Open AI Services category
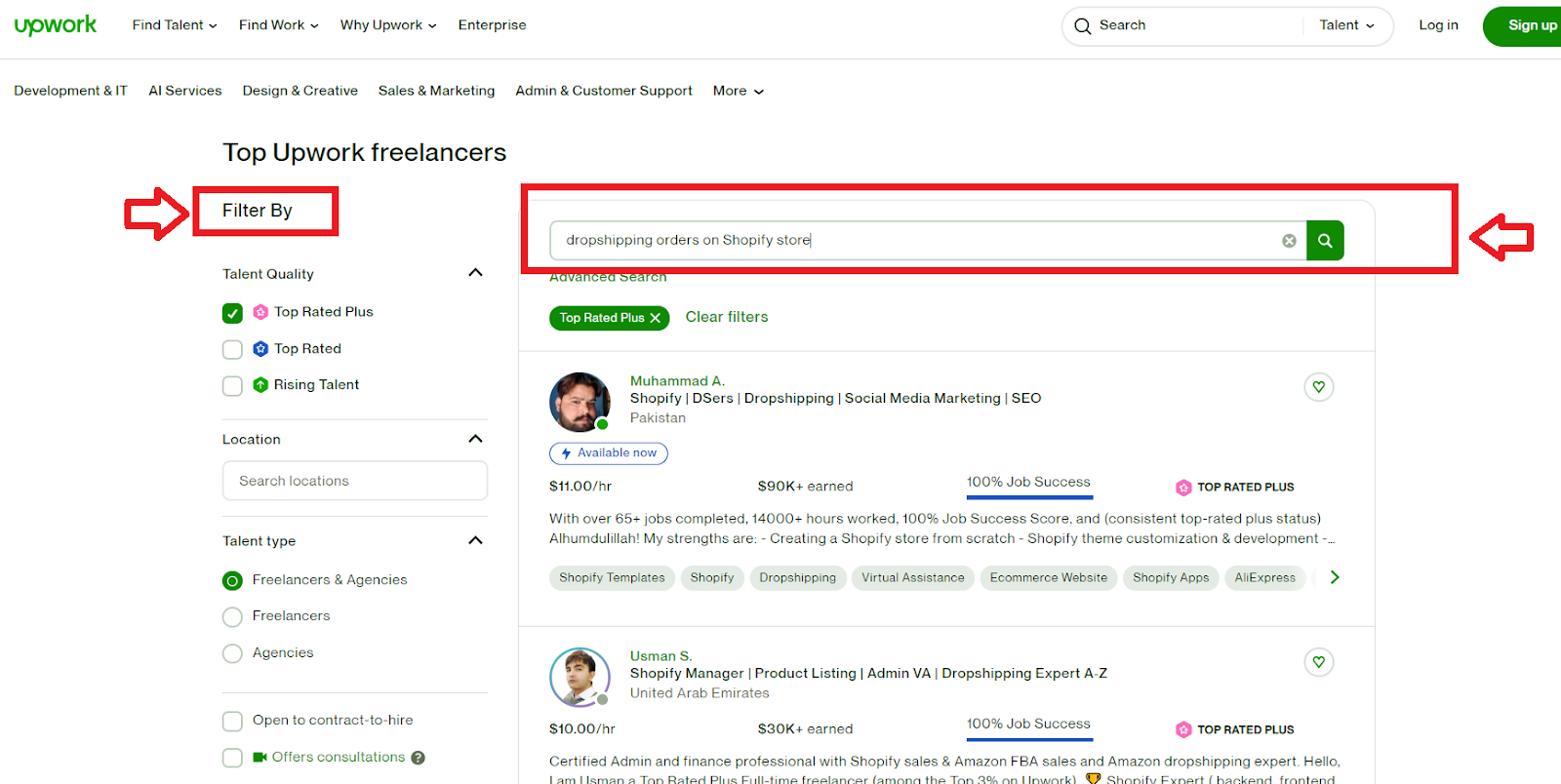Screen dimensions: 1561x784 (185, 91)
